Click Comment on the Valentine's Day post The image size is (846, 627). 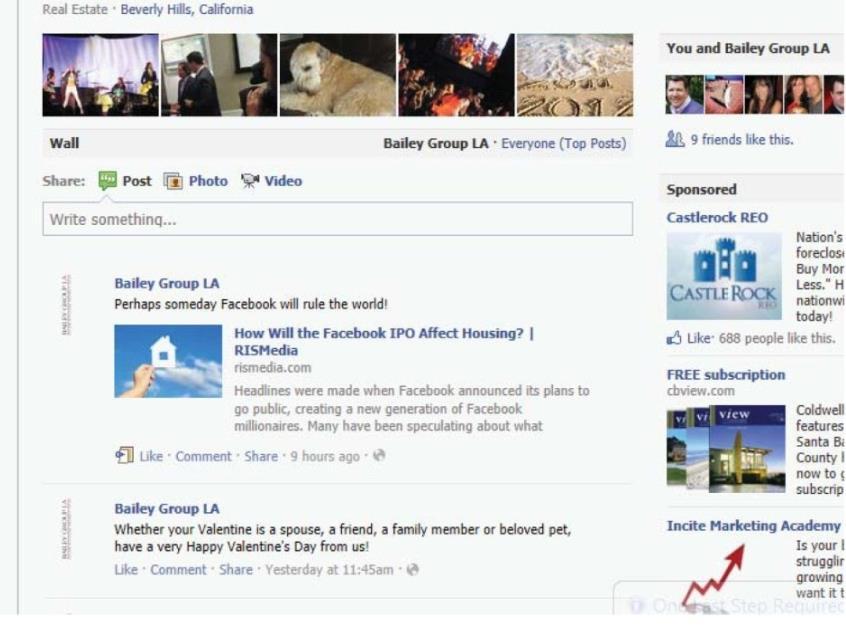click(x=178, y=569)
